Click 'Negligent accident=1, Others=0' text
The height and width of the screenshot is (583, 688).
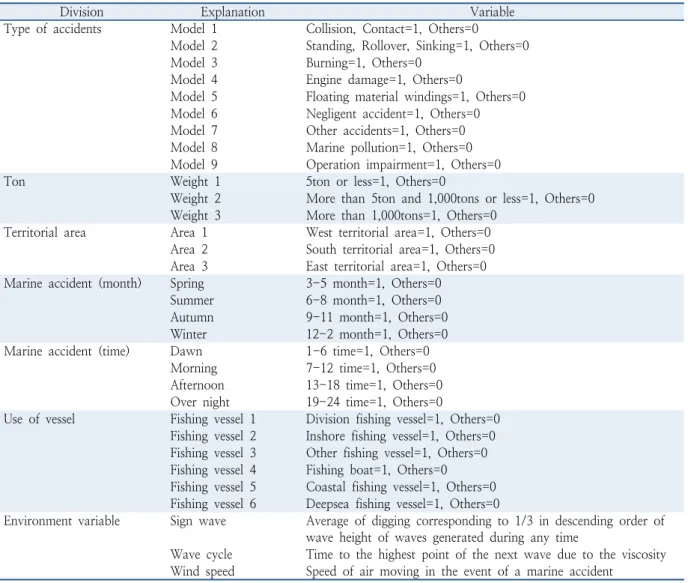(x=393, y=114)
